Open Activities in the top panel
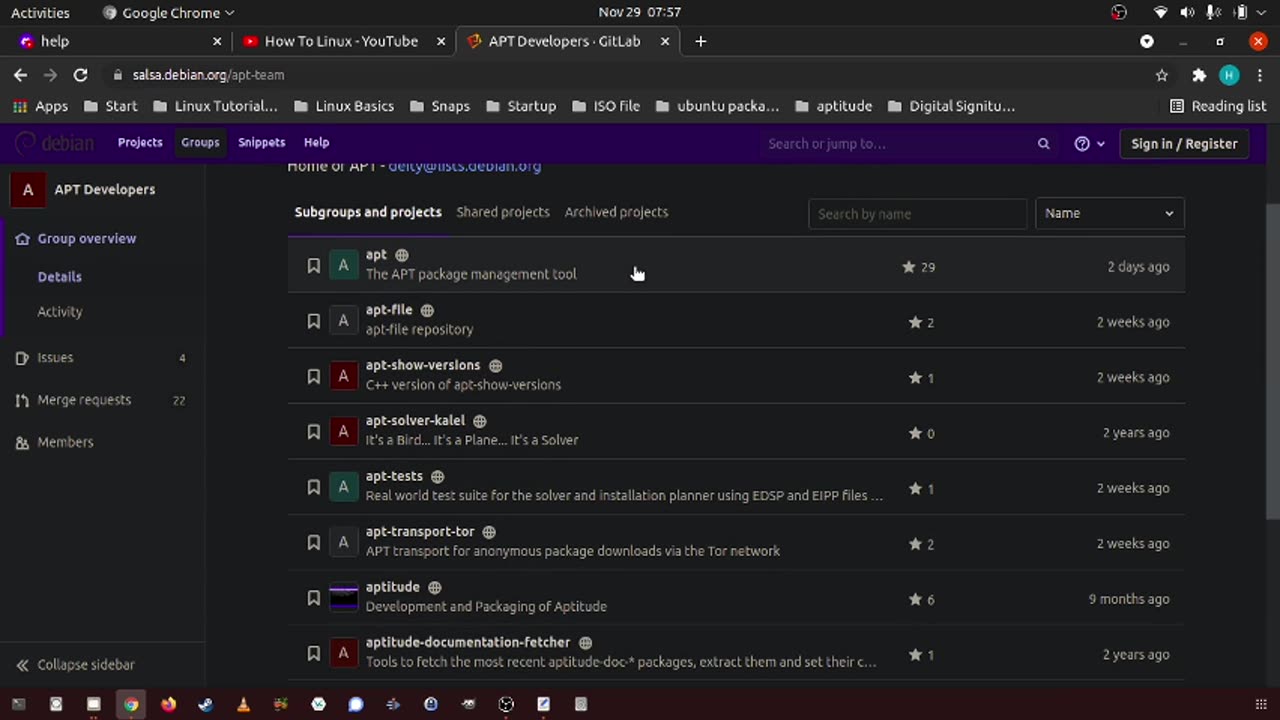Viewport: 1280px width, 720px height. coord(40,13)
